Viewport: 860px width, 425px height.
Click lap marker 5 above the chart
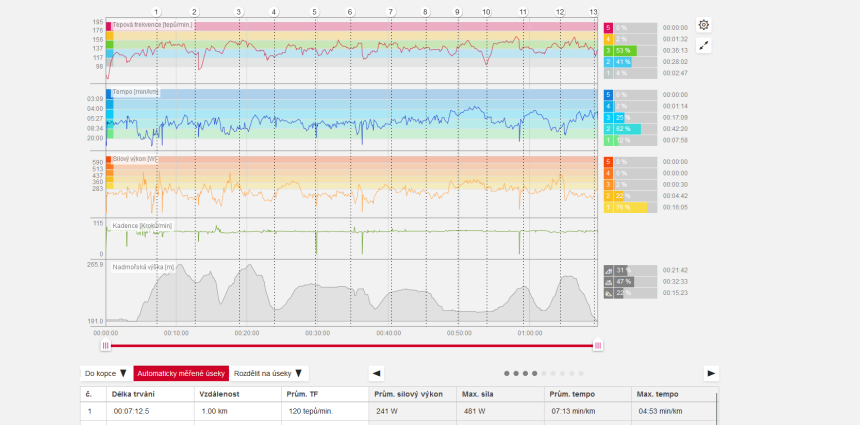[314, 12]
